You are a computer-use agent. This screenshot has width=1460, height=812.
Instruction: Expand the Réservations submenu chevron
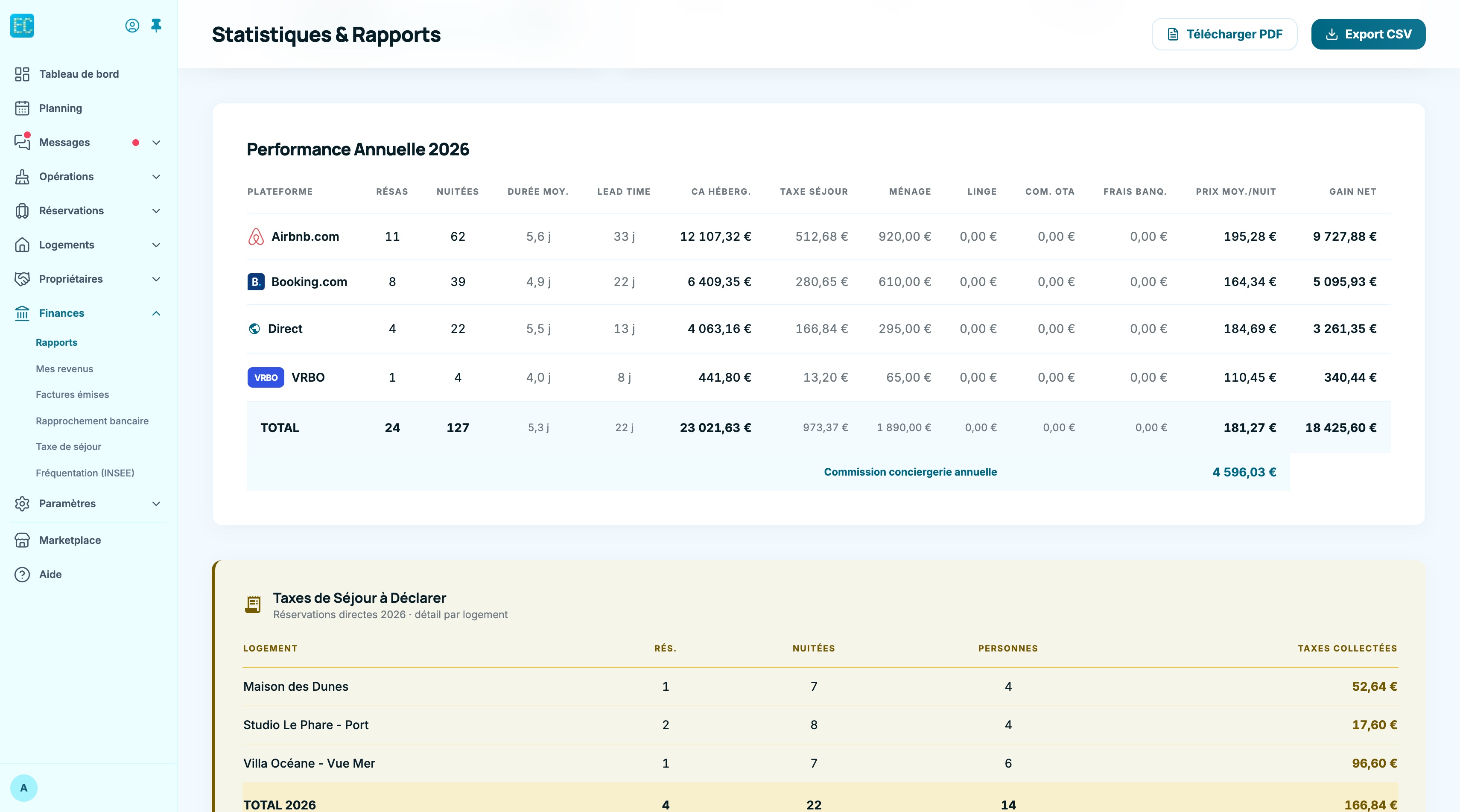click(x=156, y=211)
